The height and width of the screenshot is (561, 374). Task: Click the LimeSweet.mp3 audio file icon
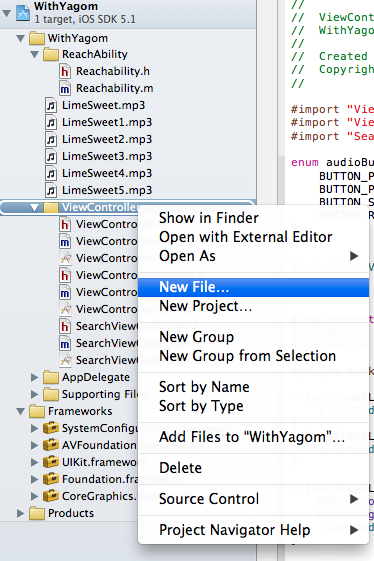click(51, 106)
